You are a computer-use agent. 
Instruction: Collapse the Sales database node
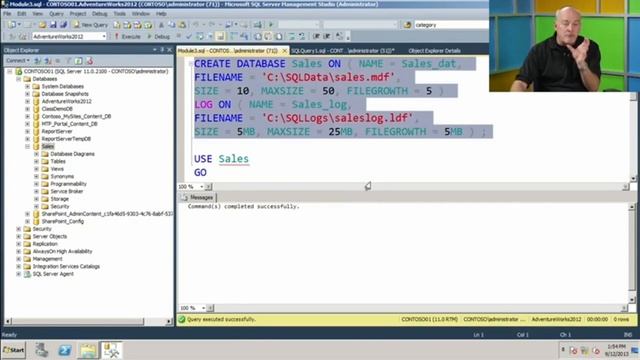[x=27, y=146]
